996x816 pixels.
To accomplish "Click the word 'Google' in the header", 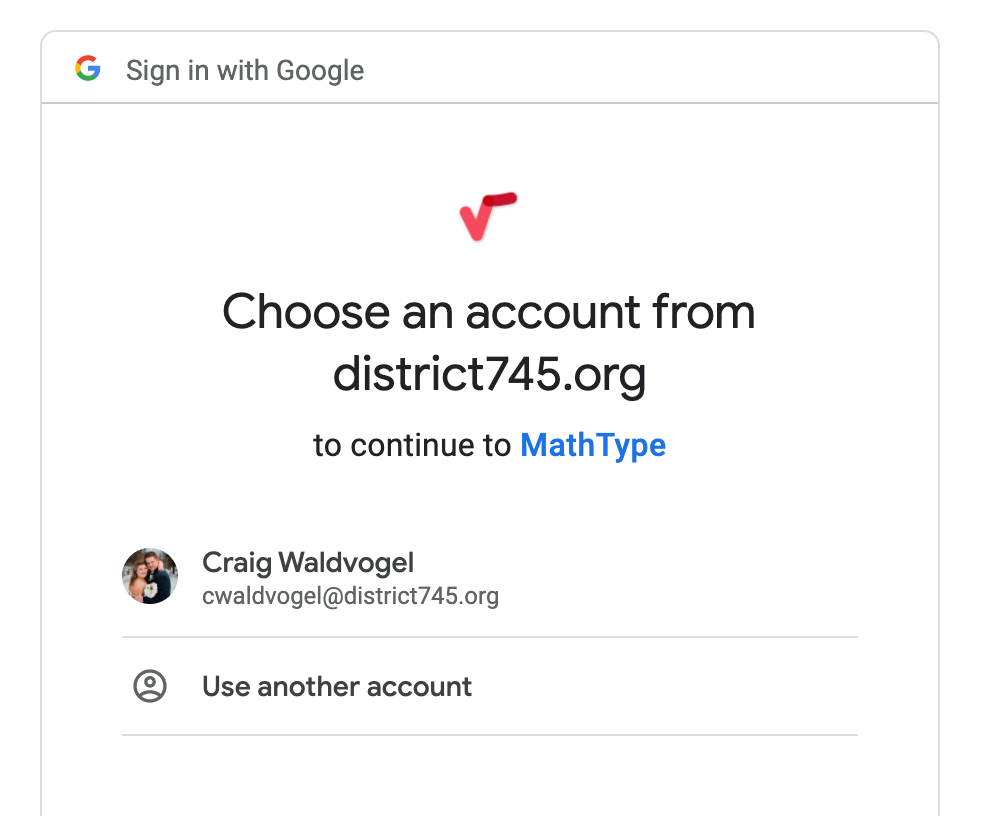I will (x=320, y=70).
